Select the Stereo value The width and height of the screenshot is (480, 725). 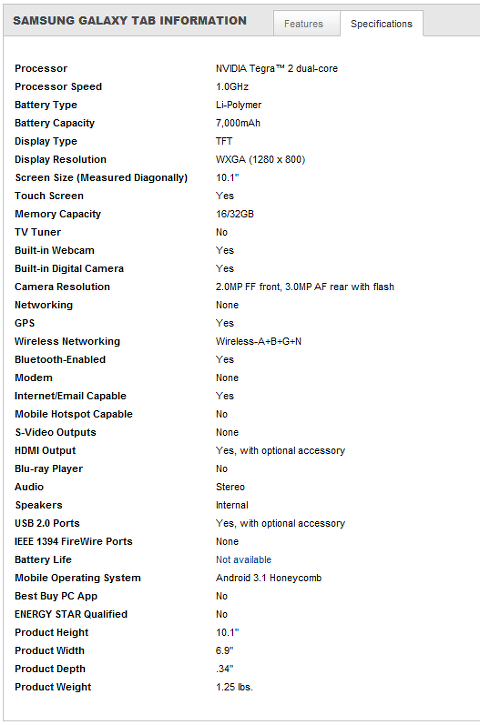[x=230, y=487]
